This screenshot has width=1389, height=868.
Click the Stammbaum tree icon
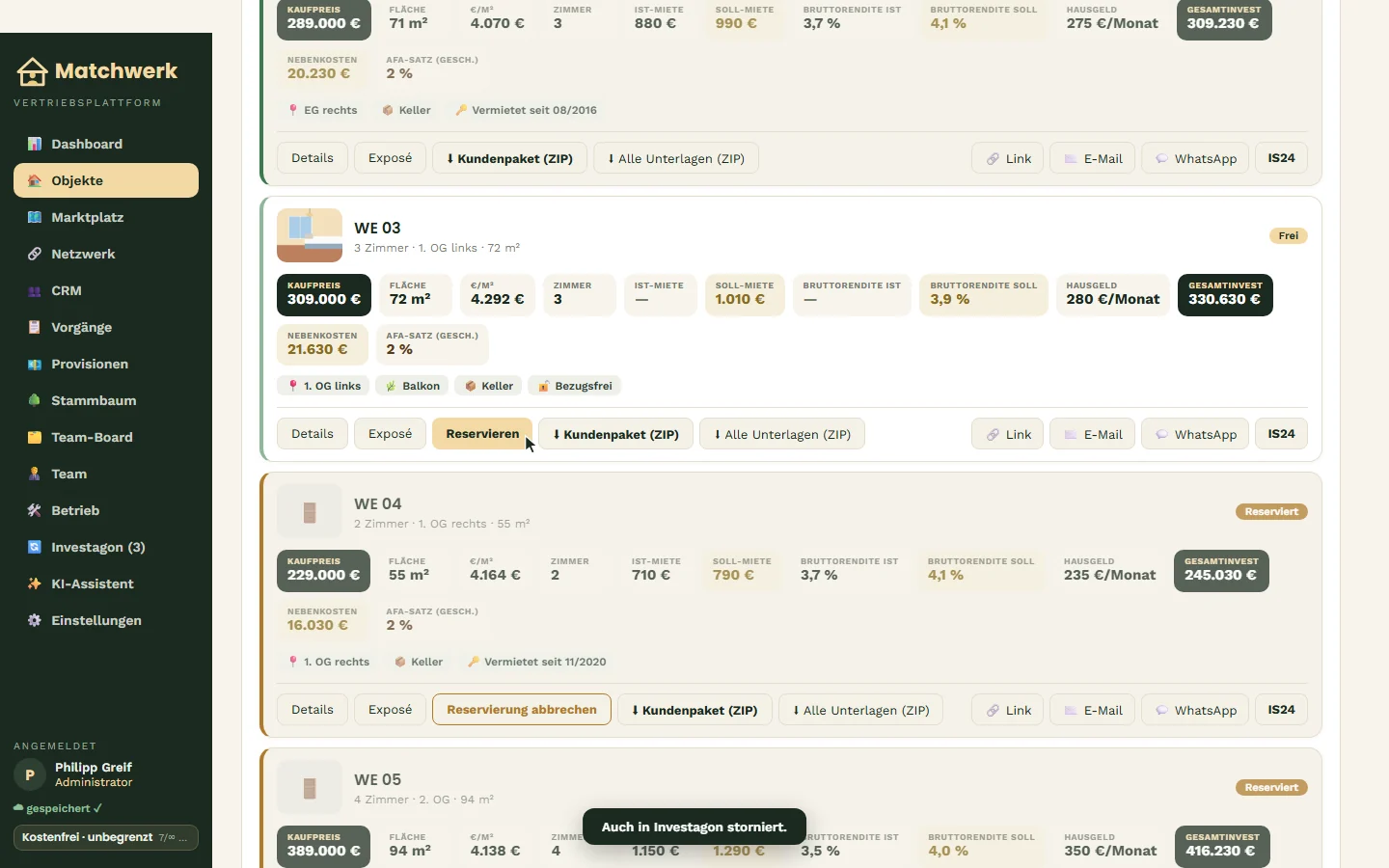click(35, 400)
